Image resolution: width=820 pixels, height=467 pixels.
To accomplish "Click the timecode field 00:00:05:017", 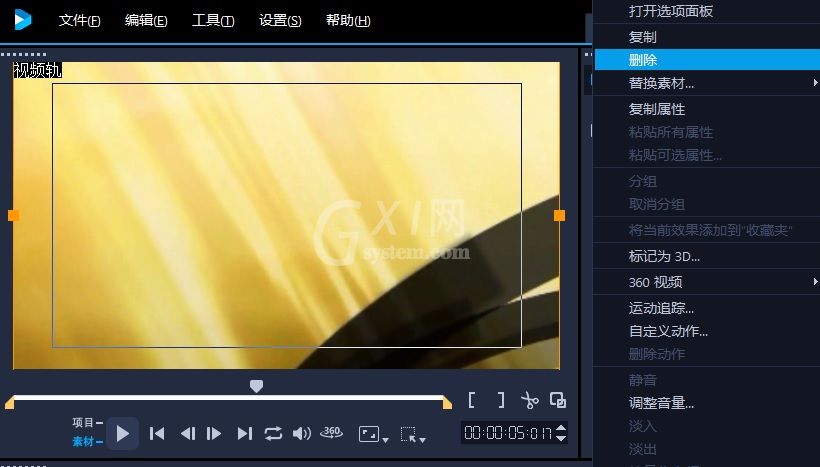I will coord(508,433).
